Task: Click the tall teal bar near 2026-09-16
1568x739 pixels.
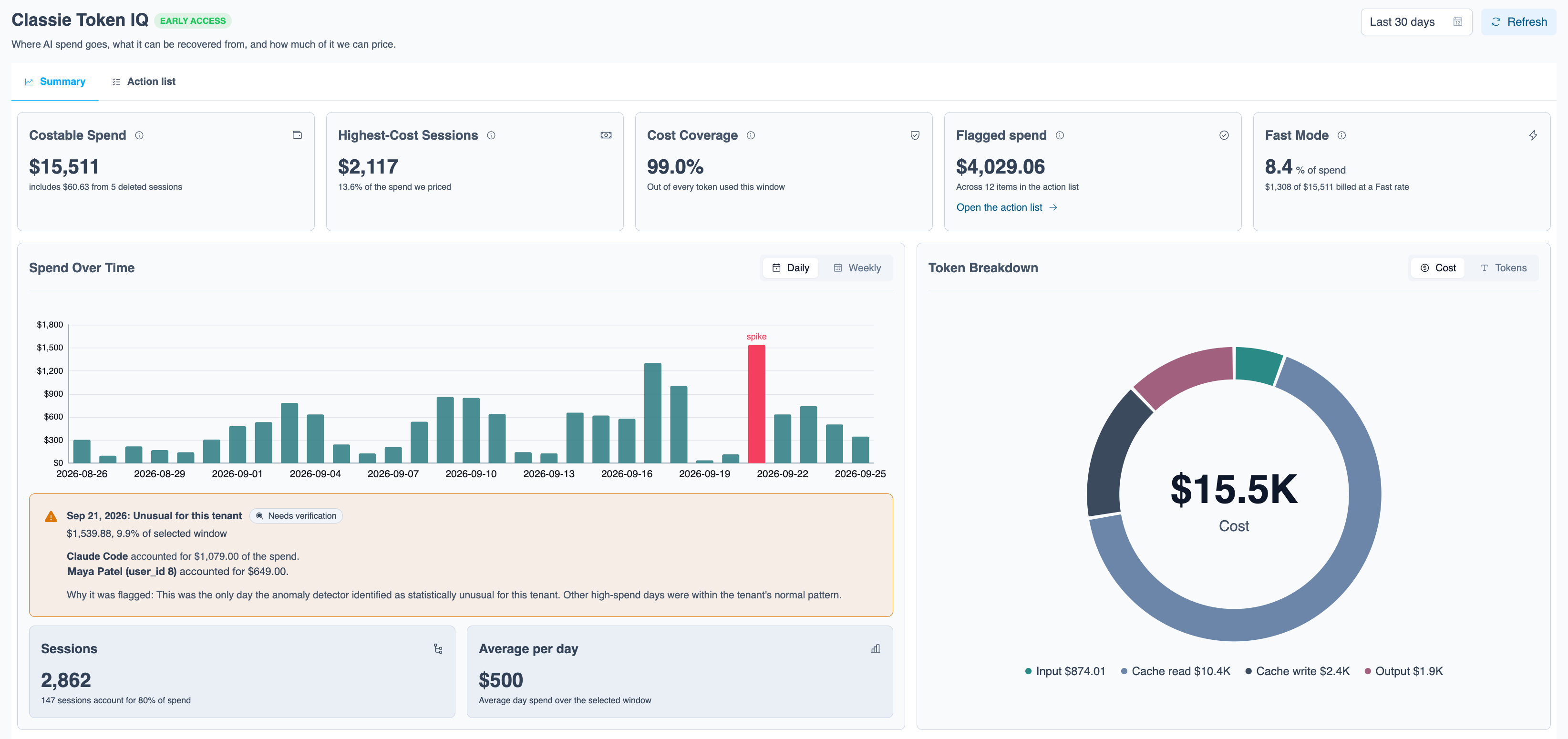Action: 652,413
